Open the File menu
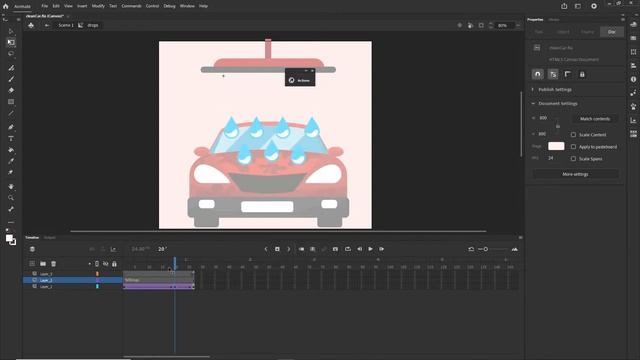Image resolution: width=640 pixels, height=360 pixels. click(44, 6)
